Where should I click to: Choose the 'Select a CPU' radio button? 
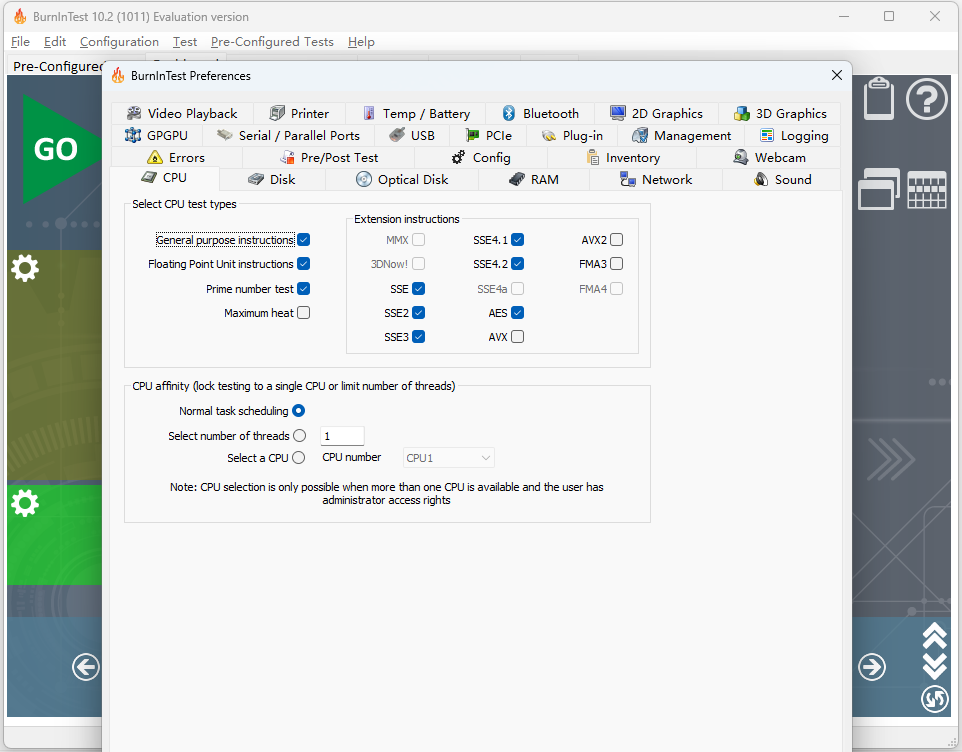tap(299, 458)
